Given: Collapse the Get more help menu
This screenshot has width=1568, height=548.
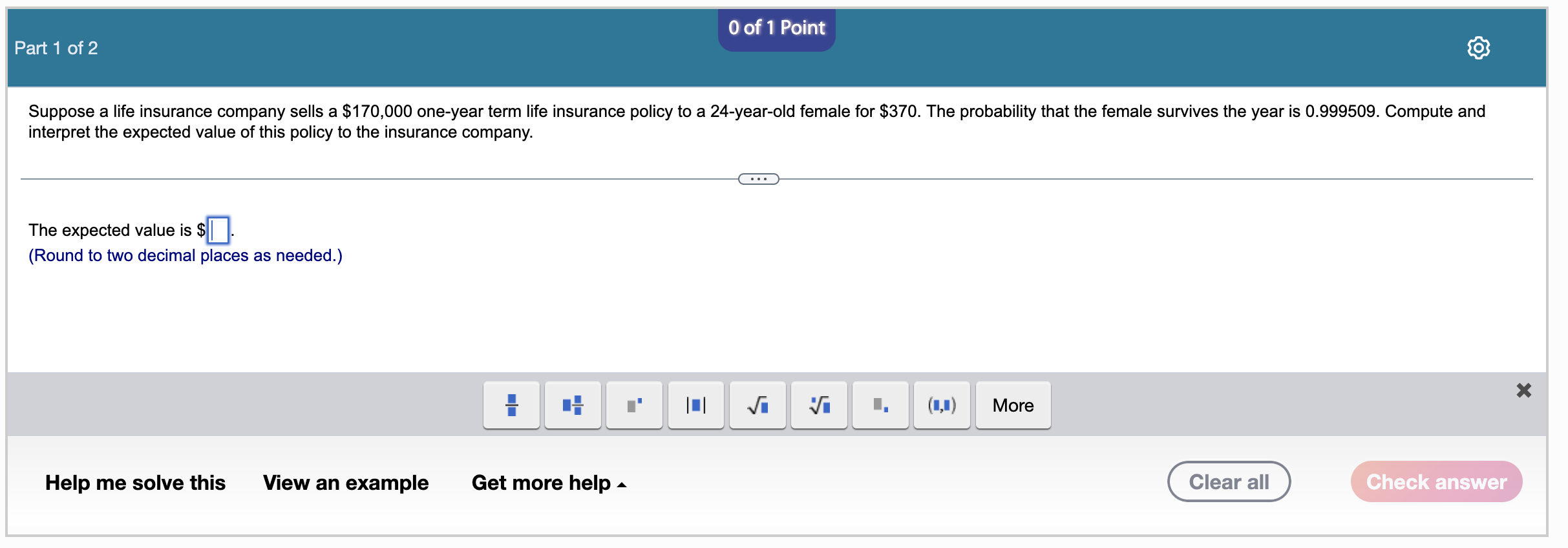Looking at the screenshot, I should [549, 482].
